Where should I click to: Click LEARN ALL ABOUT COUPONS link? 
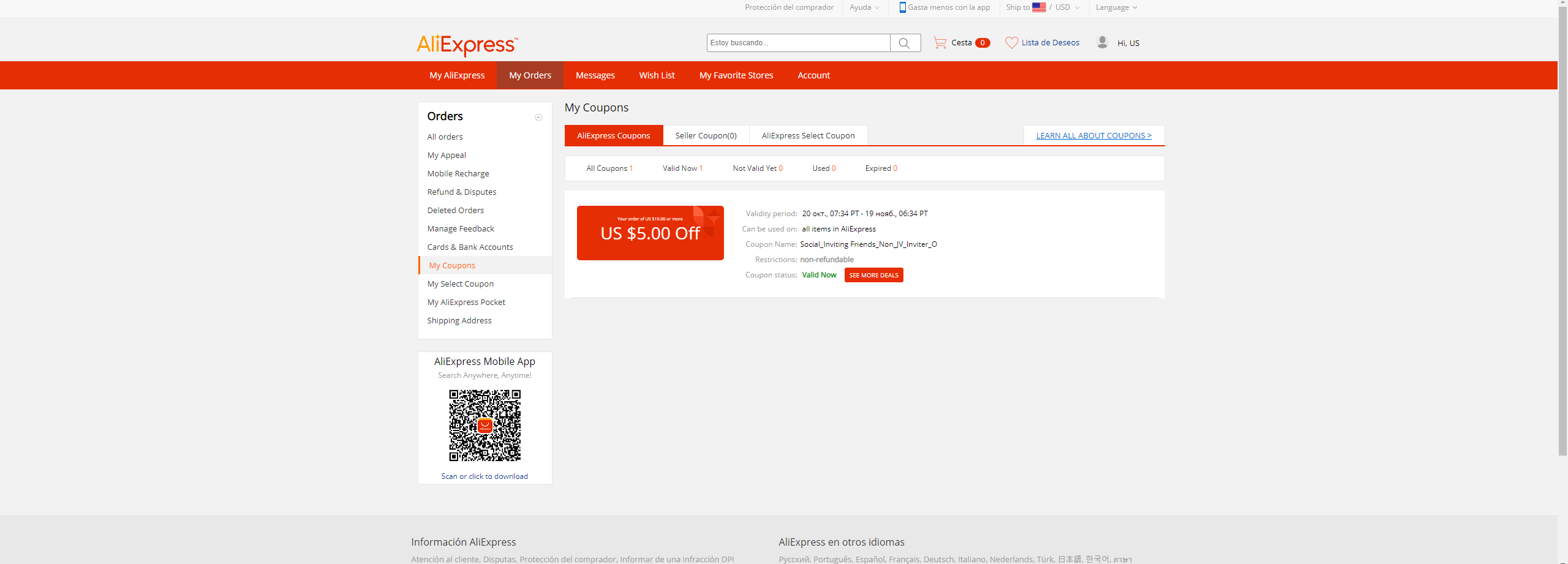(1094, 135)
